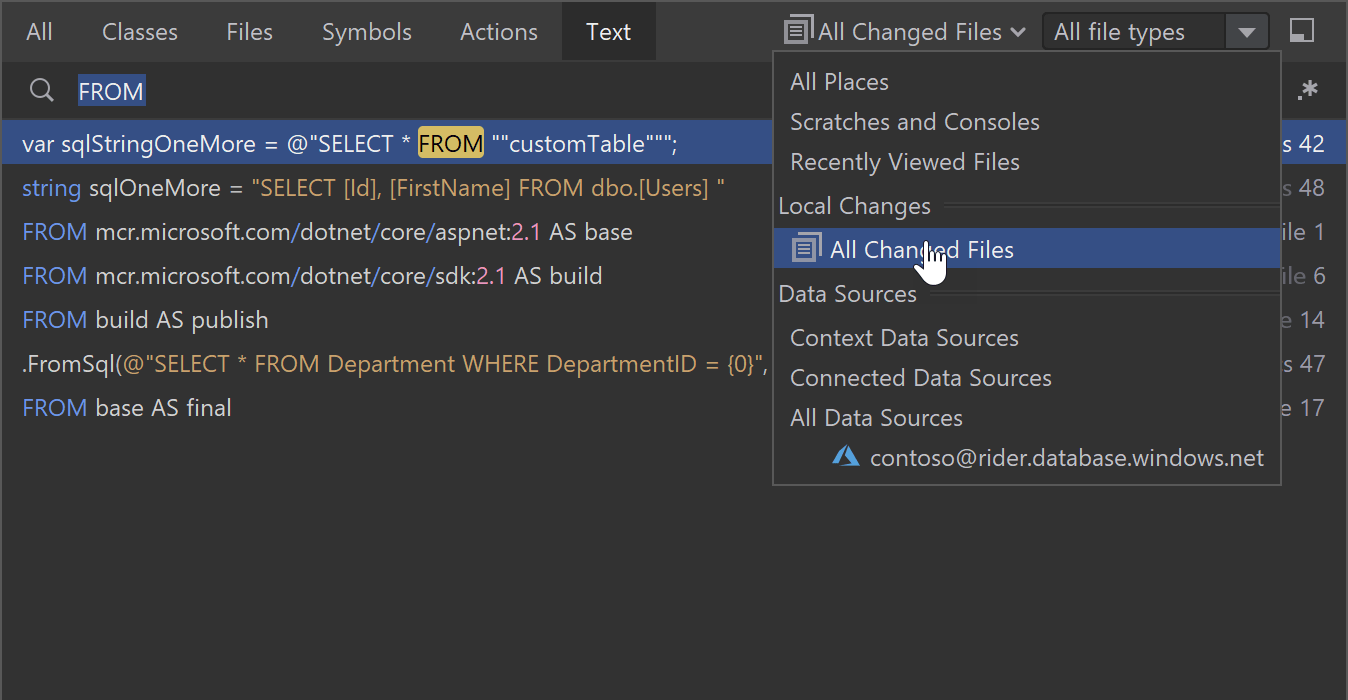Image resolution: width=1348 pixels, height=700 pixels.
Task: Click the open in tool window icon
Action: [1301, 31]
